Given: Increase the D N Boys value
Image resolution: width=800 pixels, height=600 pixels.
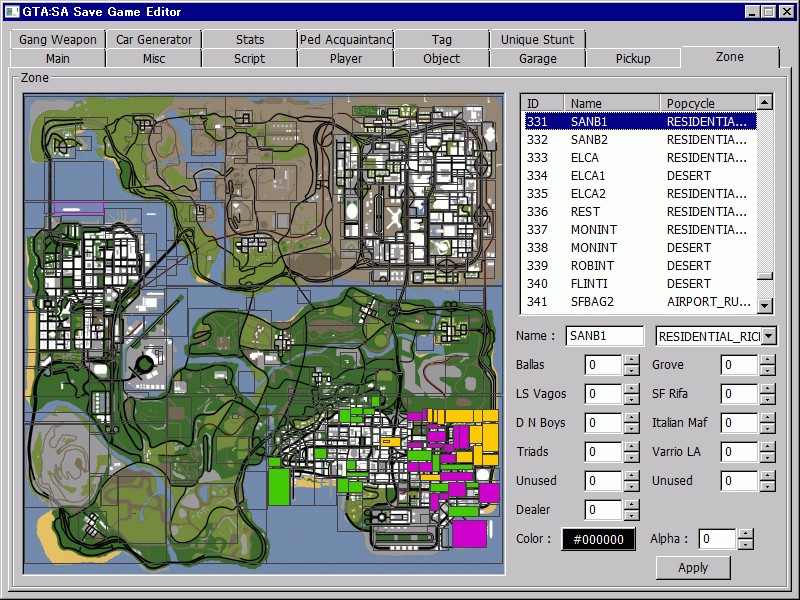Looking at the screenshot, I should tap(632, 418).
